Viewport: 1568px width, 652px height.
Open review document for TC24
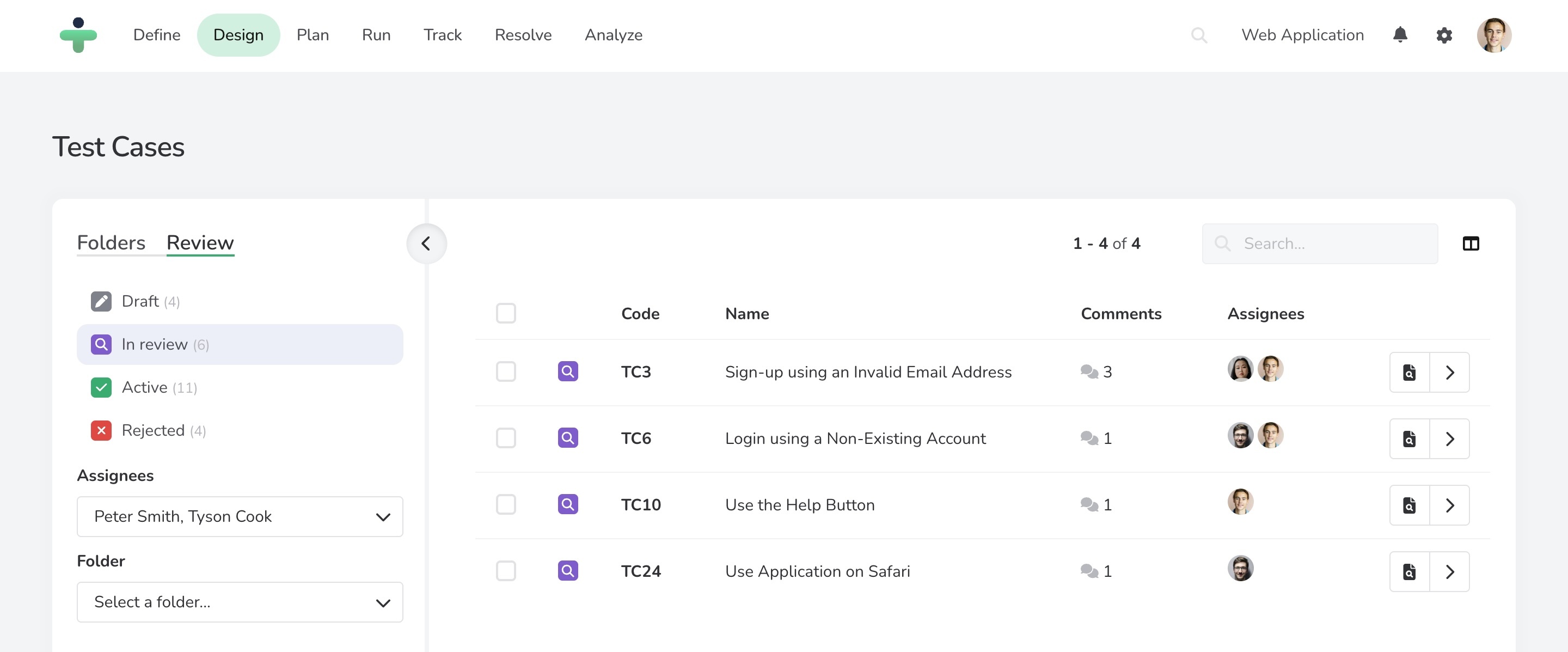coord(1409,571)
